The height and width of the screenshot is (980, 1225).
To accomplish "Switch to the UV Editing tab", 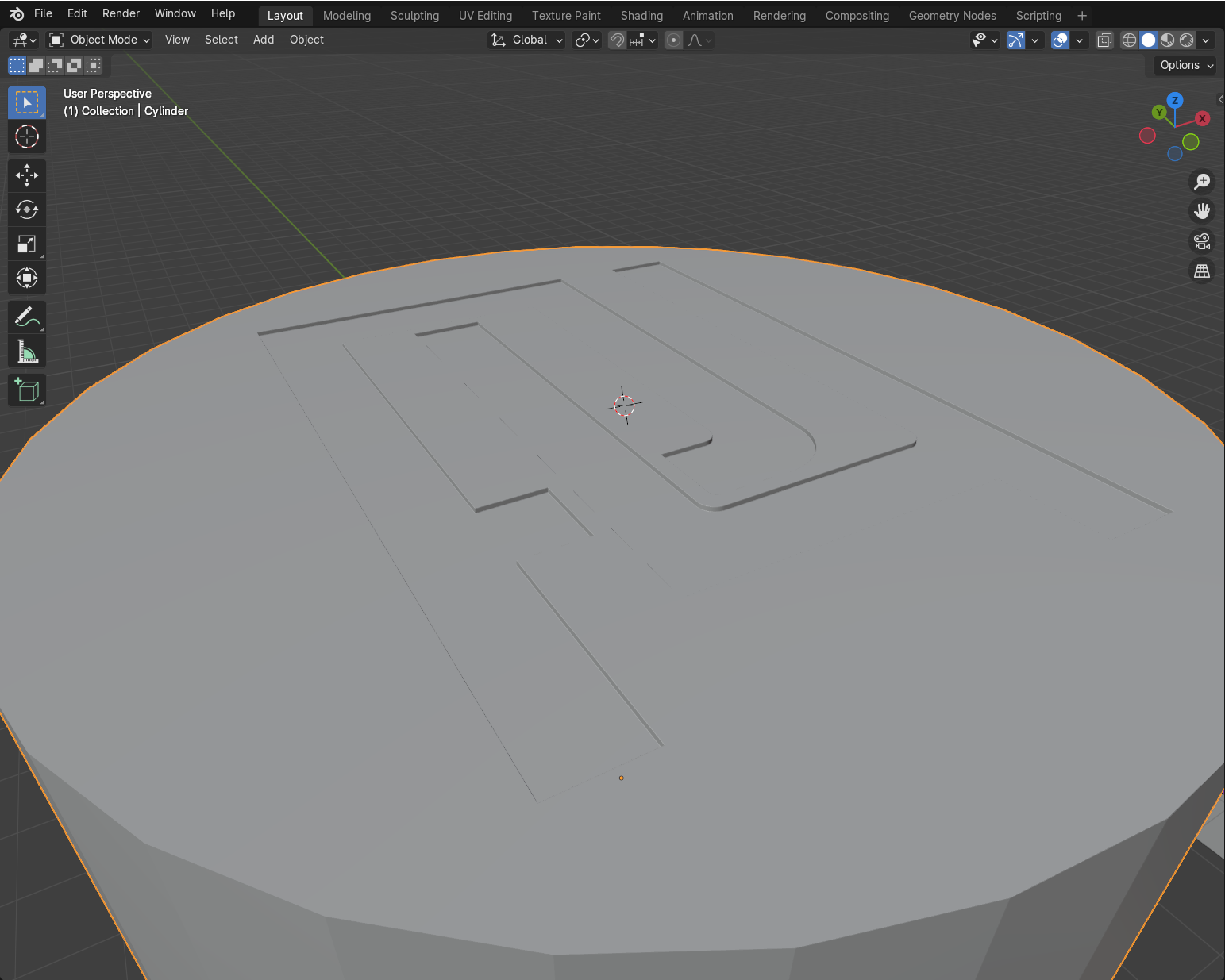I will tap(485, 16).
